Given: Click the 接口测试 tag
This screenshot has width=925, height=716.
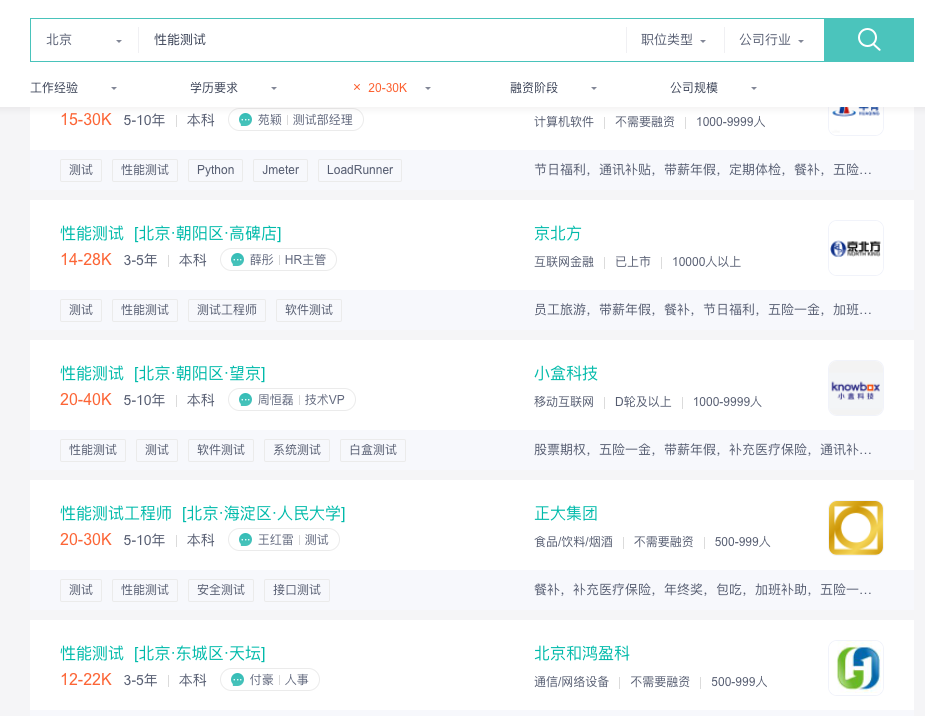Looking at the screenshot, I should (x=297, y=590).
